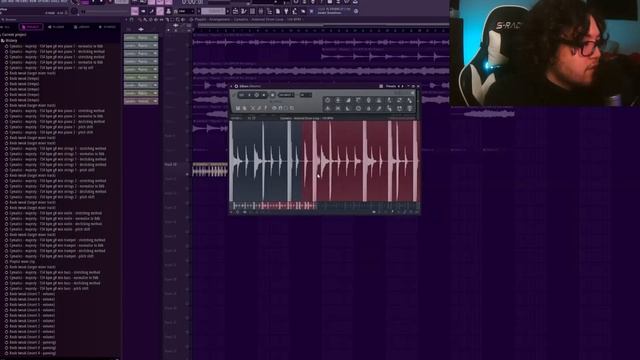Switch browser to the All tab
The height and width of the screenshot is (360, 640).
pyautogui.click(x=7, y=27)
